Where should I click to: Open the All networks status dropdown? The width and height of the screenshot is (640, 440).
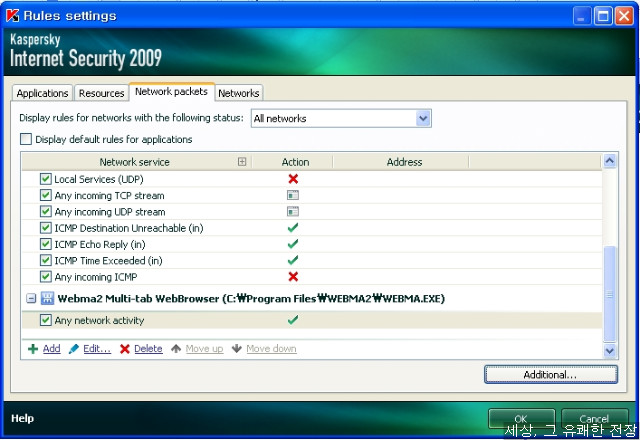click(x=341, y=118)
